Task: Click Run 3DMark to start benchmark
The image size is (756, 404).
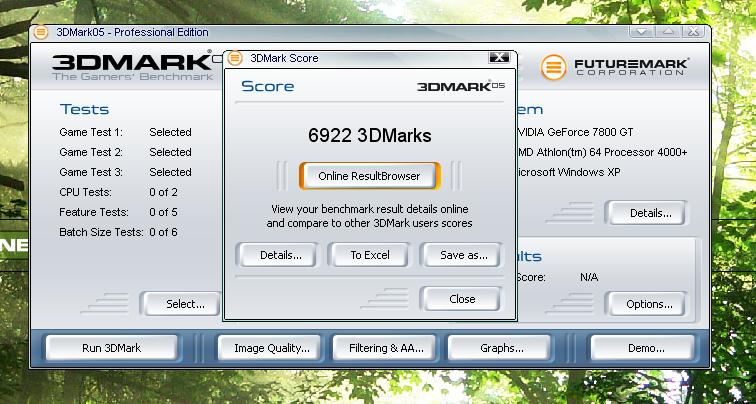Action: (111, 348)
